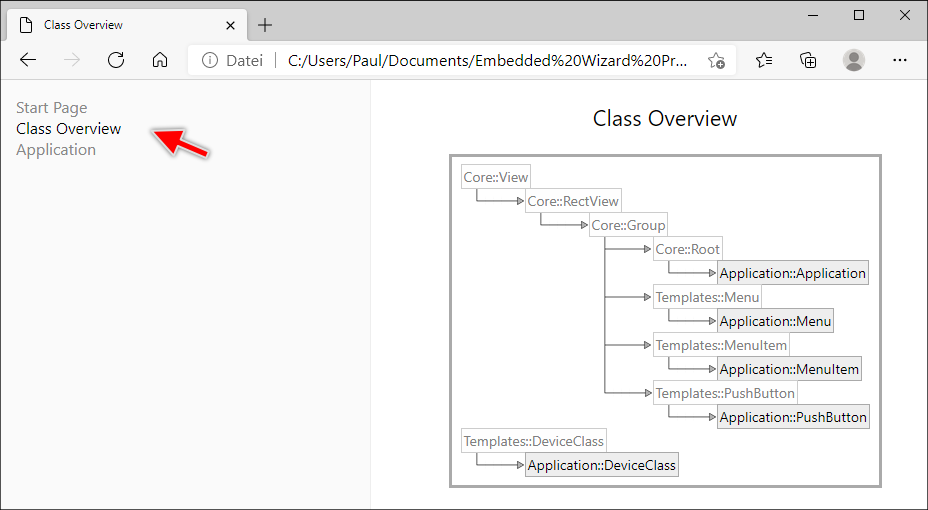Open the user profile avatar icon
Image resolution: width=928 pixels, height=510 pixels.
pos(854,60)
